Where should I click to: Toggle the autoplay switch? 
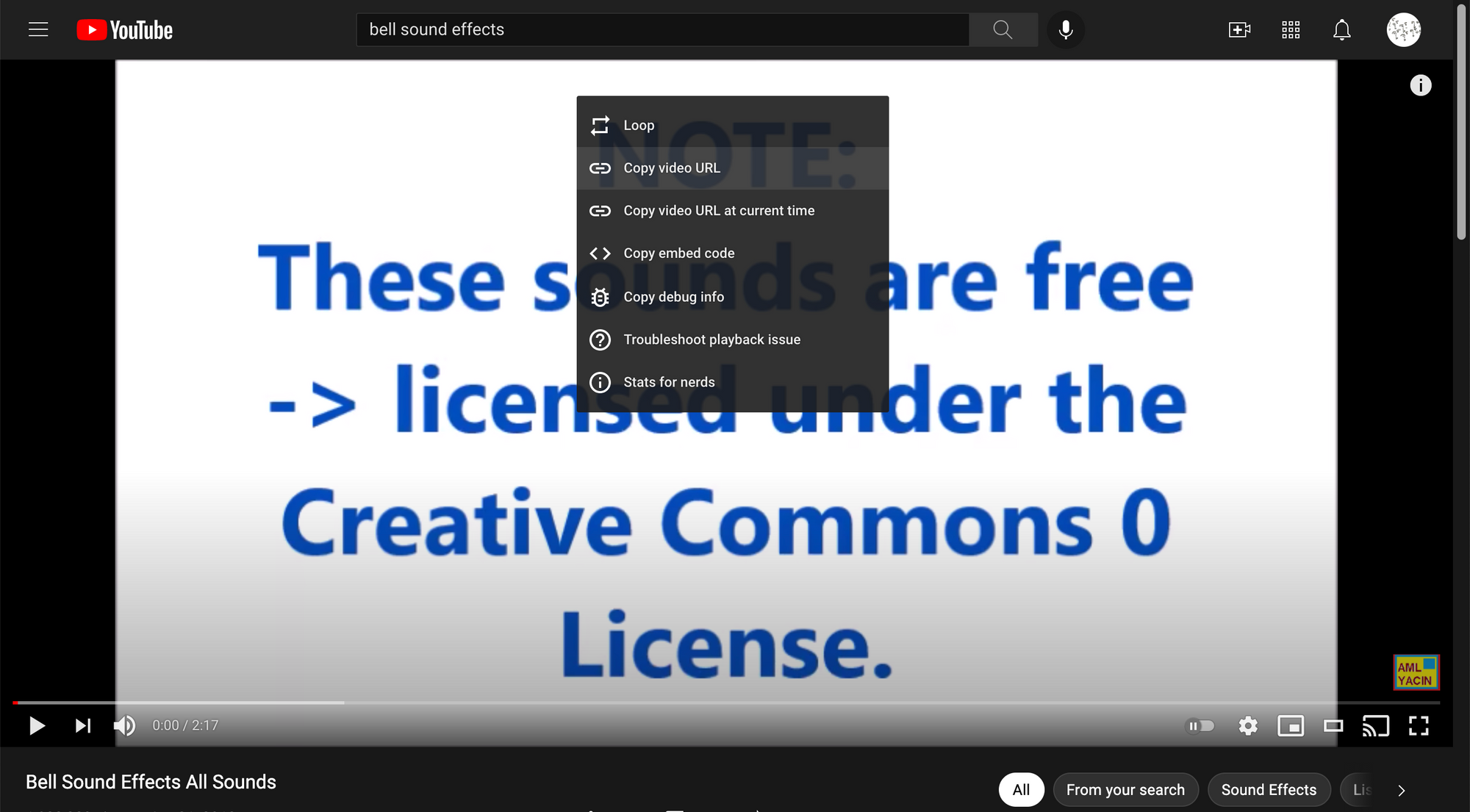[1200, 726]
